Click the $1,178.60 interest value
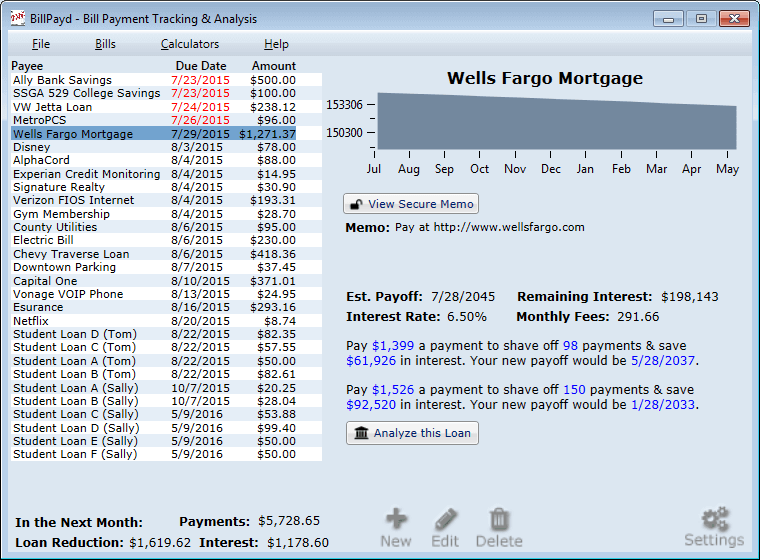The image size is (760, 560). pyautogui.click(x=298, y=543)
